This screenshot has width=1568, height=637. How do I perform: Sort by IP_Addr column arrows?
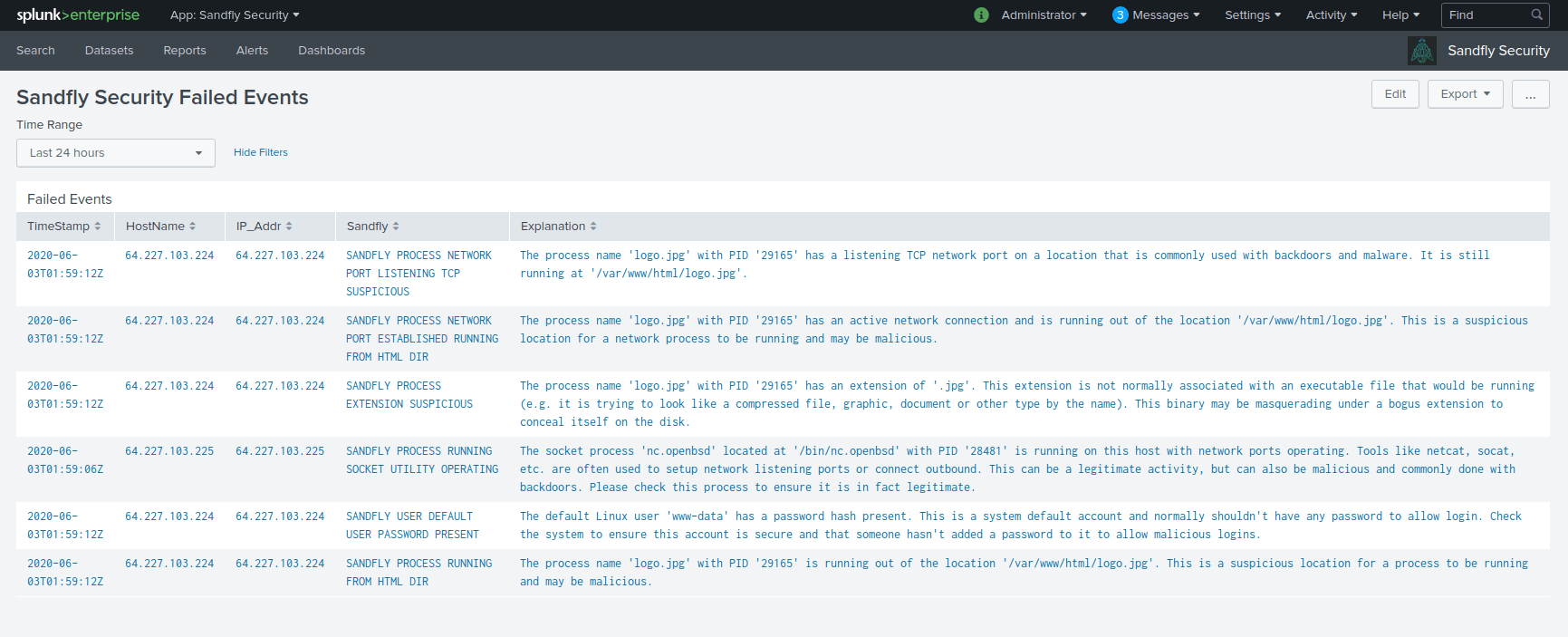[x=289, y=227]
